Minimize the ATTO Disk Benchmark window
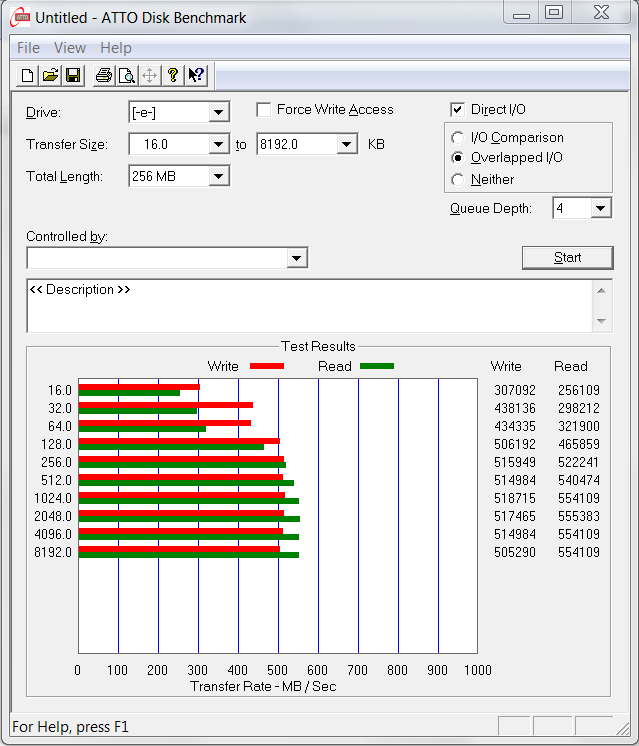639x746 pixels. point(521,13)
